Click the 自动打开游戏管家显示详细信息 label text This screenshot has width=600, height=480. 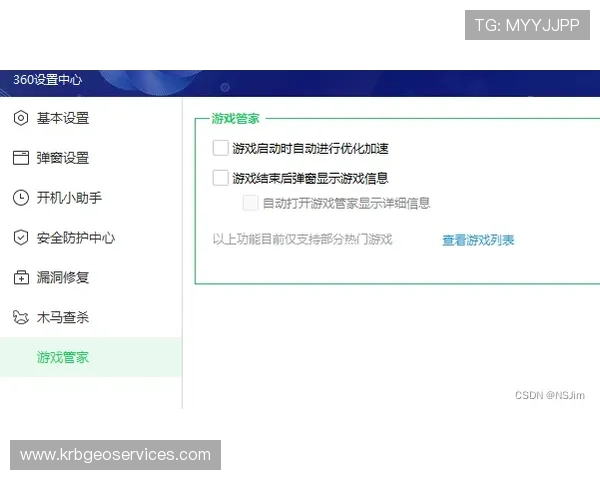346,203
